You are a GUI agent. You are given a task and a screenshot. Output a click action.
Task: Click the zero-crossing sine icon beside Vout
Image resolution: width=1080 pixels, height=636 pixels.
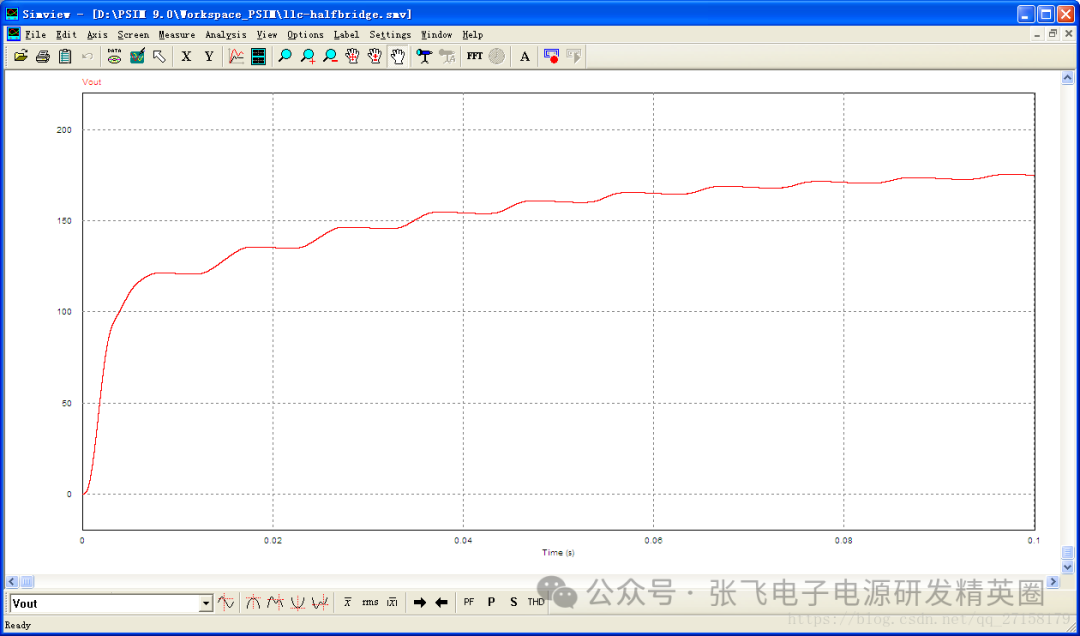click(225, 602)
